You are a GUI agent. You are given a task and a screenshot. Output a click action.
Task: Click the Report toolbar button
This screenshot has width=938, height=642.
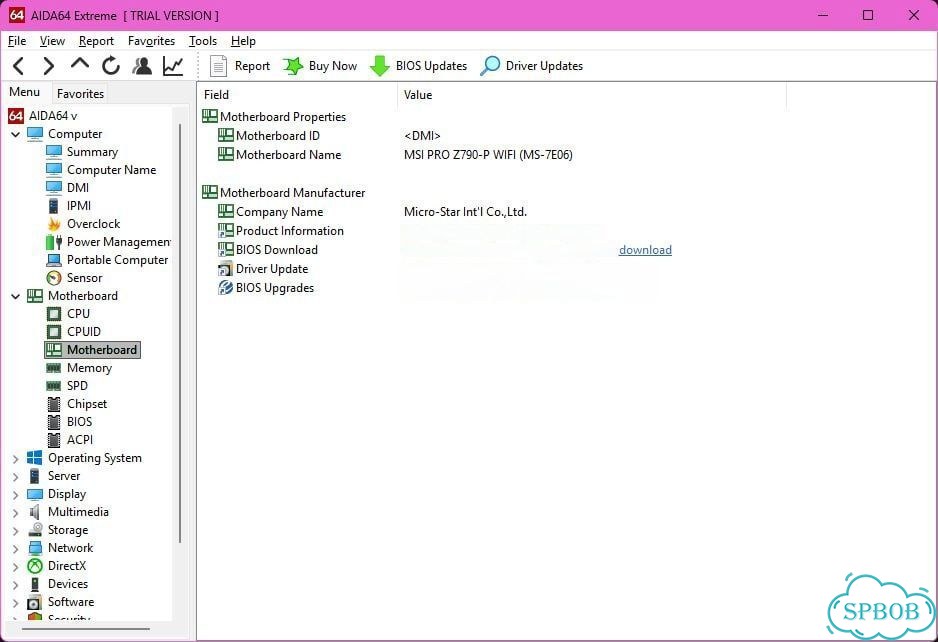click(x=240, y=66)
